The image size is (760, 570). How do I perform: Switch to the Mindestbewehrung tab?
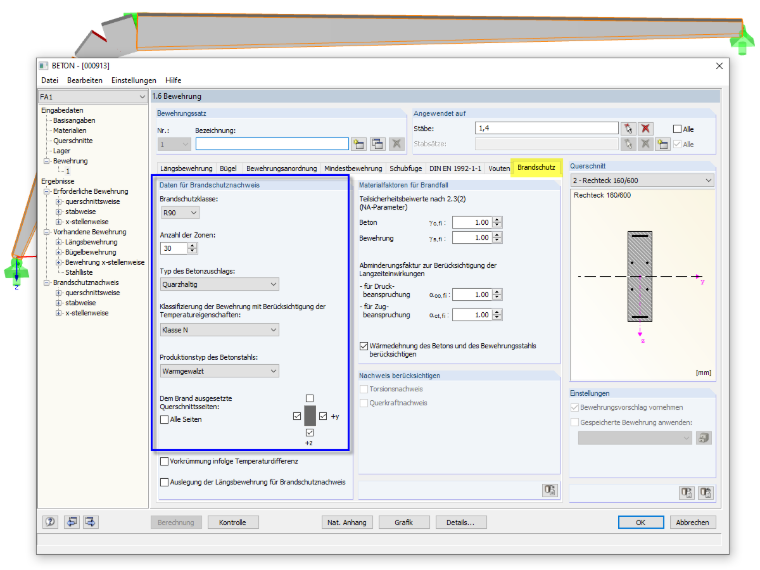(x=353, y=168)
